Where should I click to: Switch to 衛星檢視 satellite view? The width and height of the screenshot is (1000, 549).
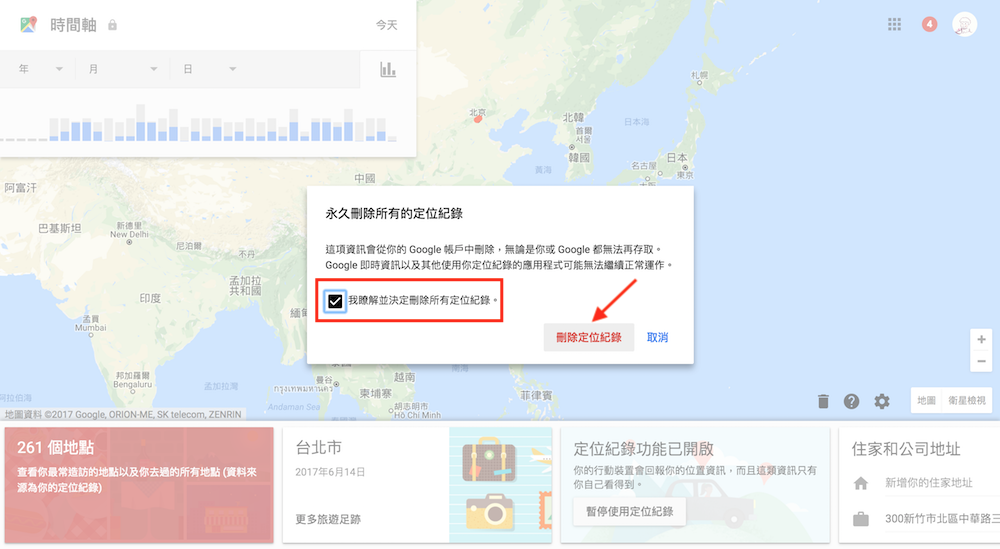966,400
